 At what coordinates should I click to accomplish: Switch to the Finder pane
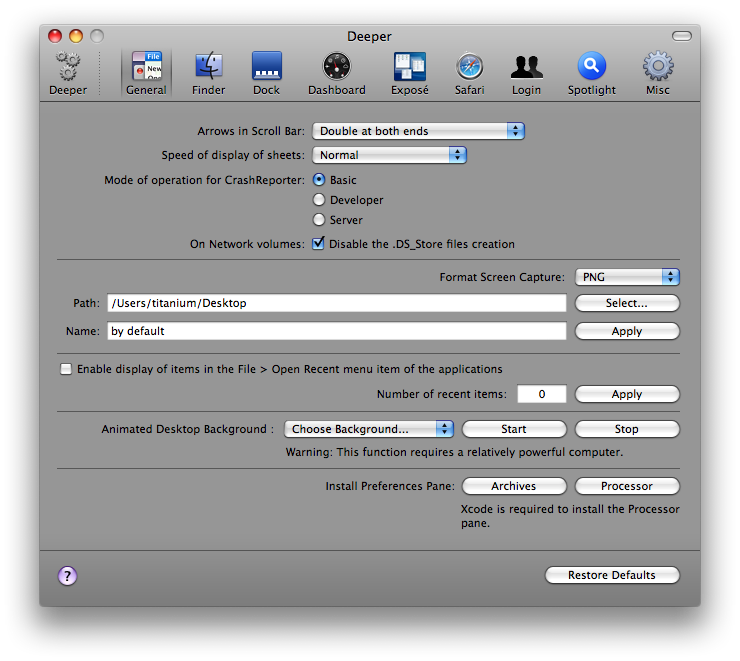click(x=209, y=74)
